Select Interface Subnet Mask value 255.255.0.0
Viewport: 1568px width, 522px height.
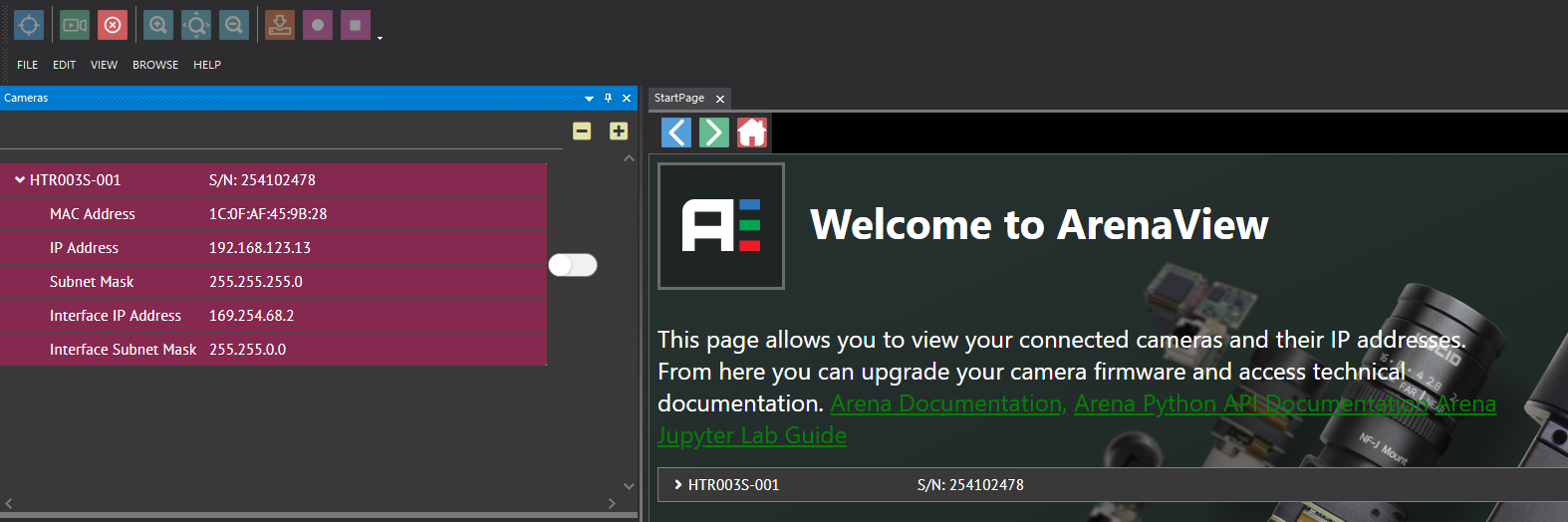click(x=247, y=350)
